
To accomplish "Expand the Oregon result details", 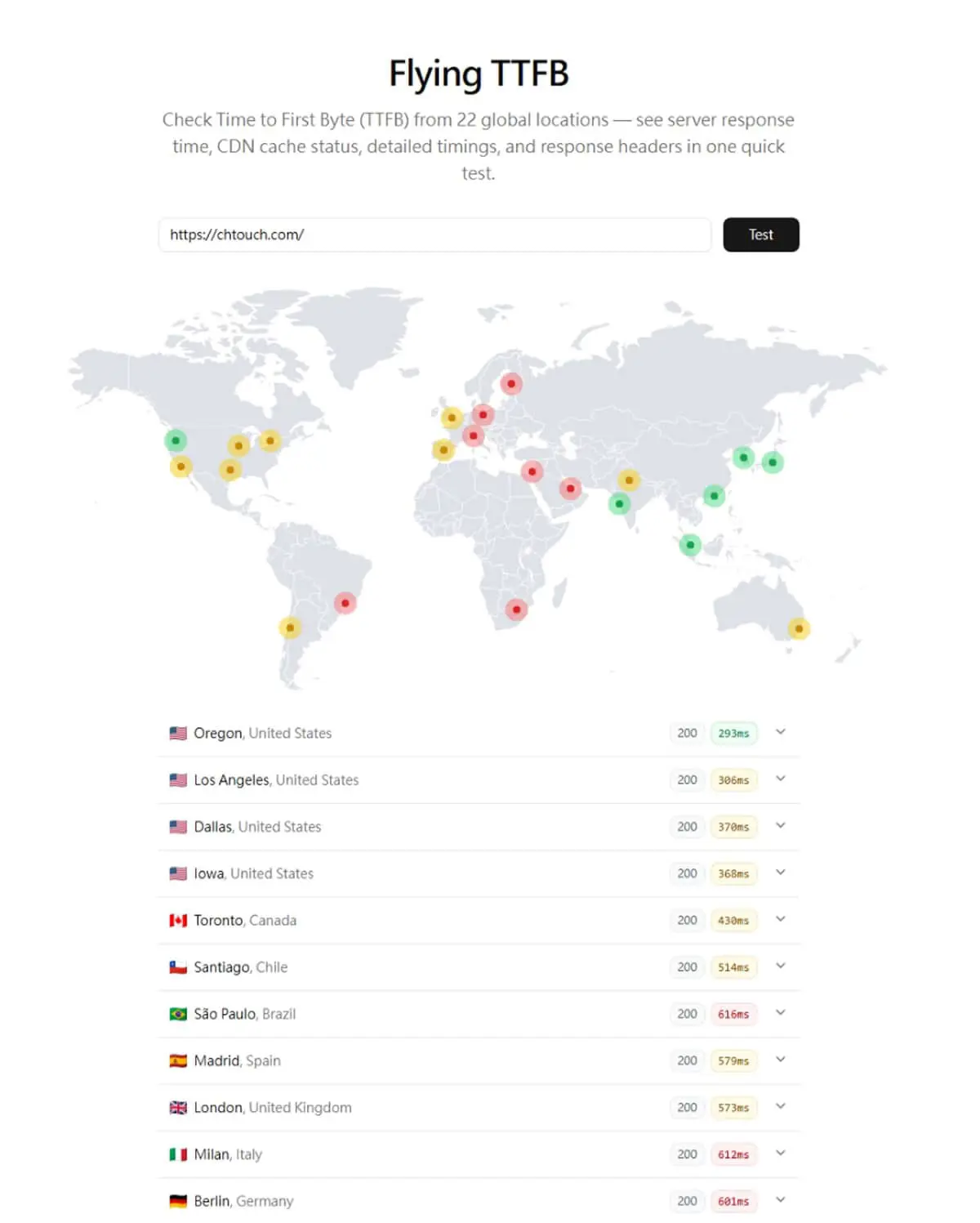I will [781, 732].
